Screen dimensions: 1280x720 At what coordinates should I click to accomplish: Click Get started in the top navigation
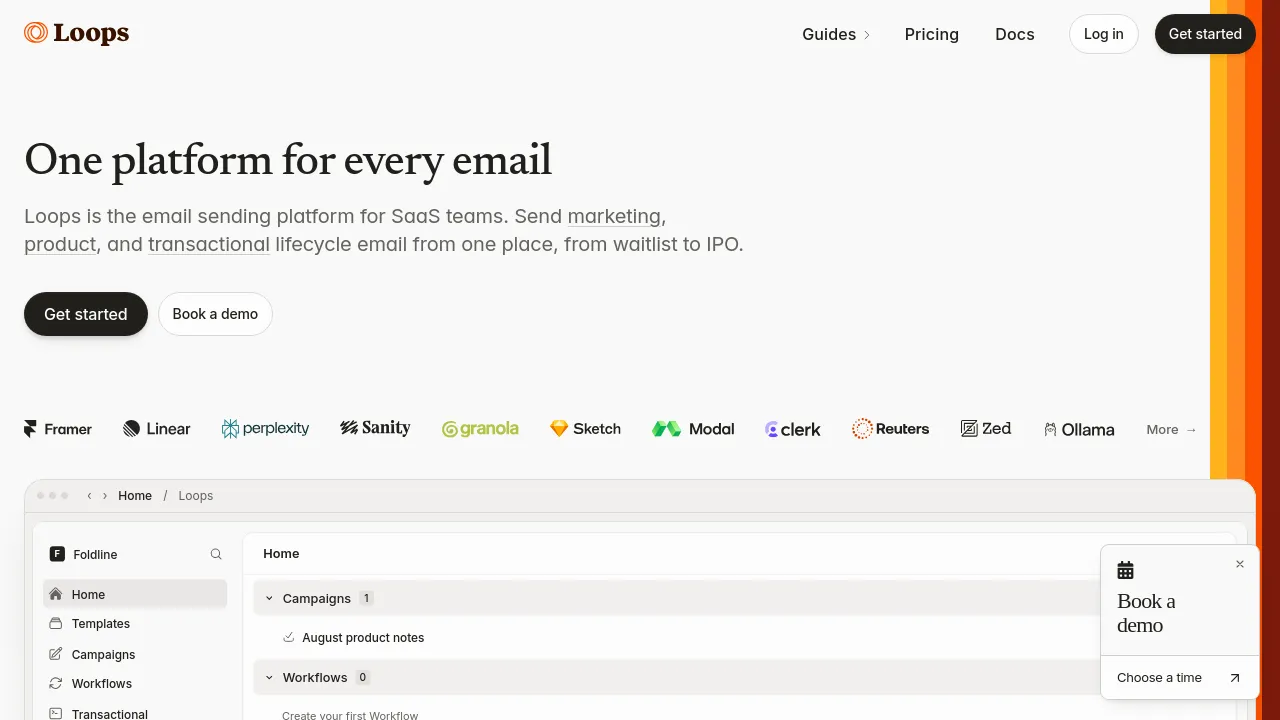coord(1205,34)
